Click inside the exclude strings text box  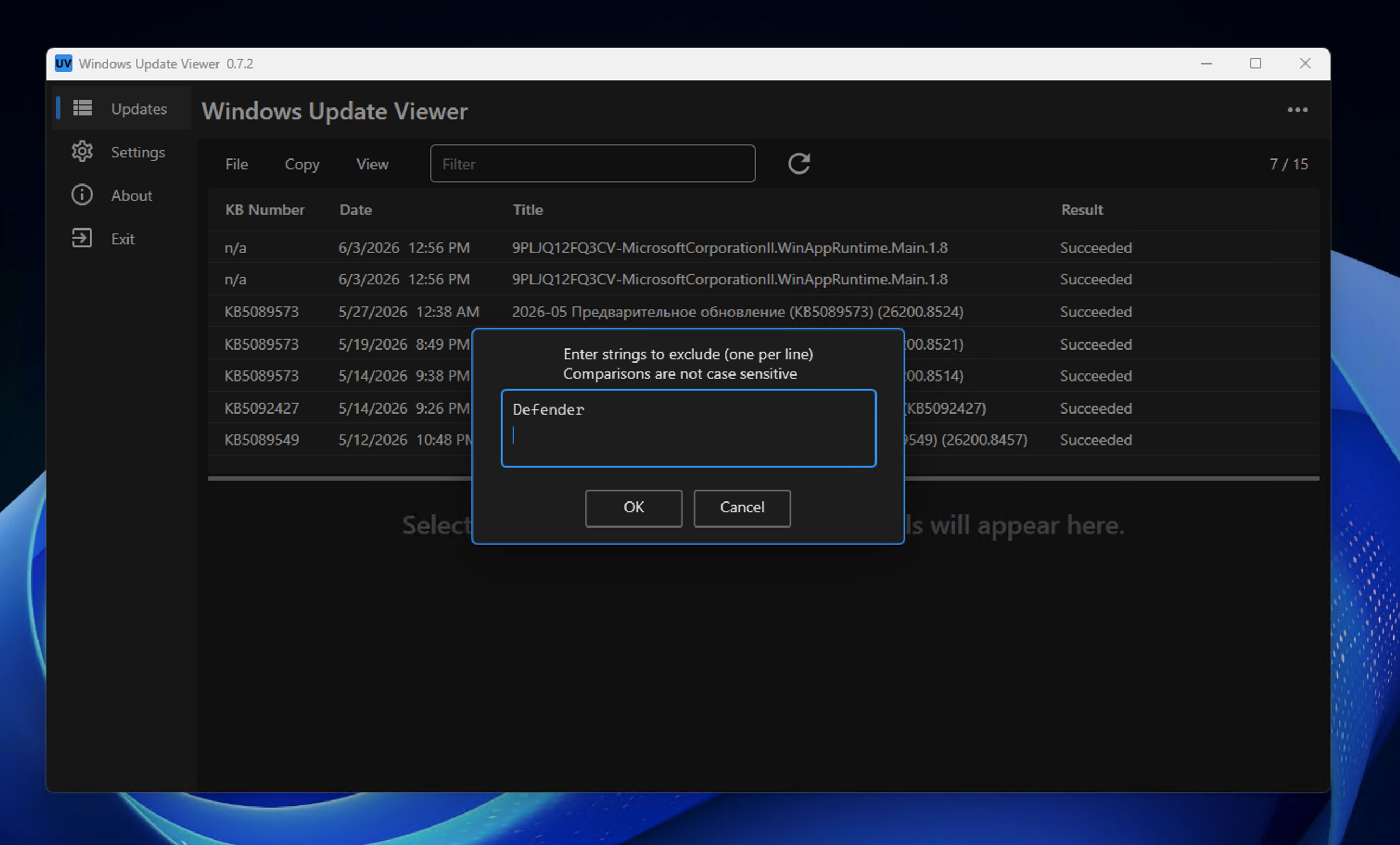coord(689,428)
